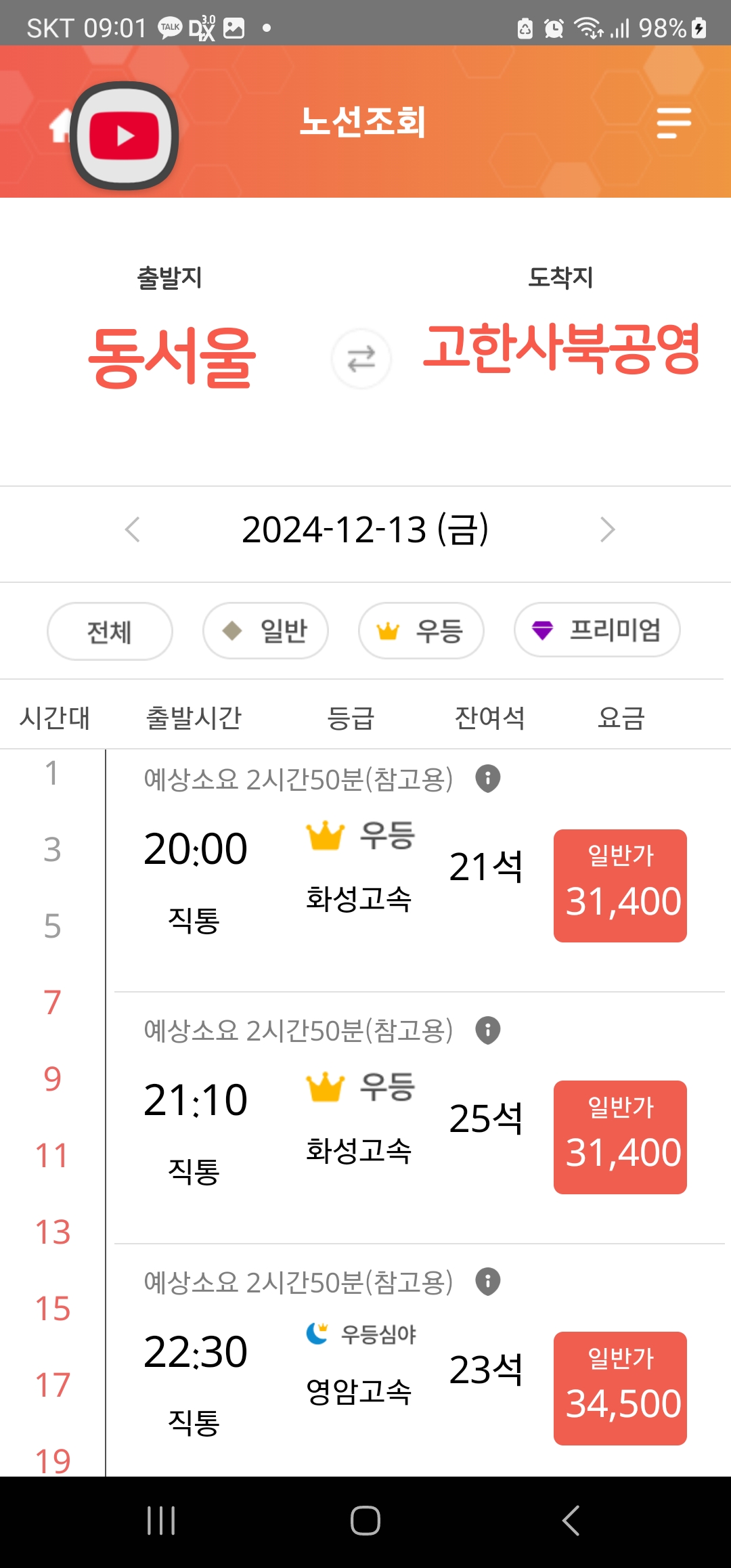Open the hamburger menu icon
The height and width of the screenshot is (1568, 731).
pyautogui.click(x=673, y=123)
